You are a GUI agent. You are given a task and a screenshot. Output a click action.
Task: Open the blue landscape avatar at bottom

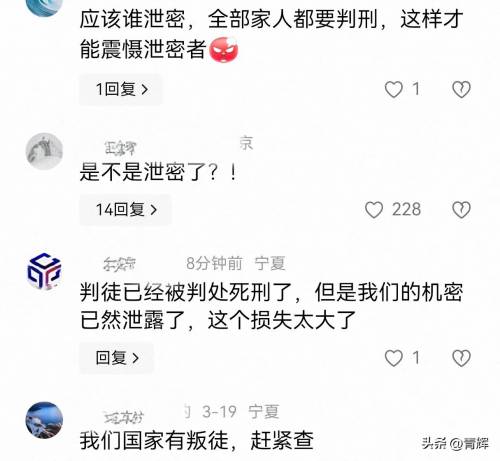[44, 420]
